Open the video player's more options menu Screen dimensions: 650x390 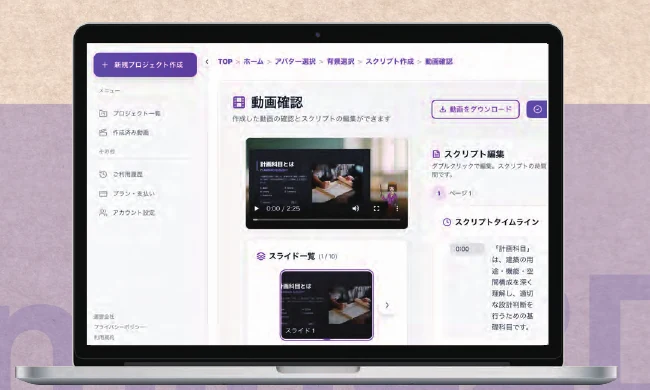[397, 208]
